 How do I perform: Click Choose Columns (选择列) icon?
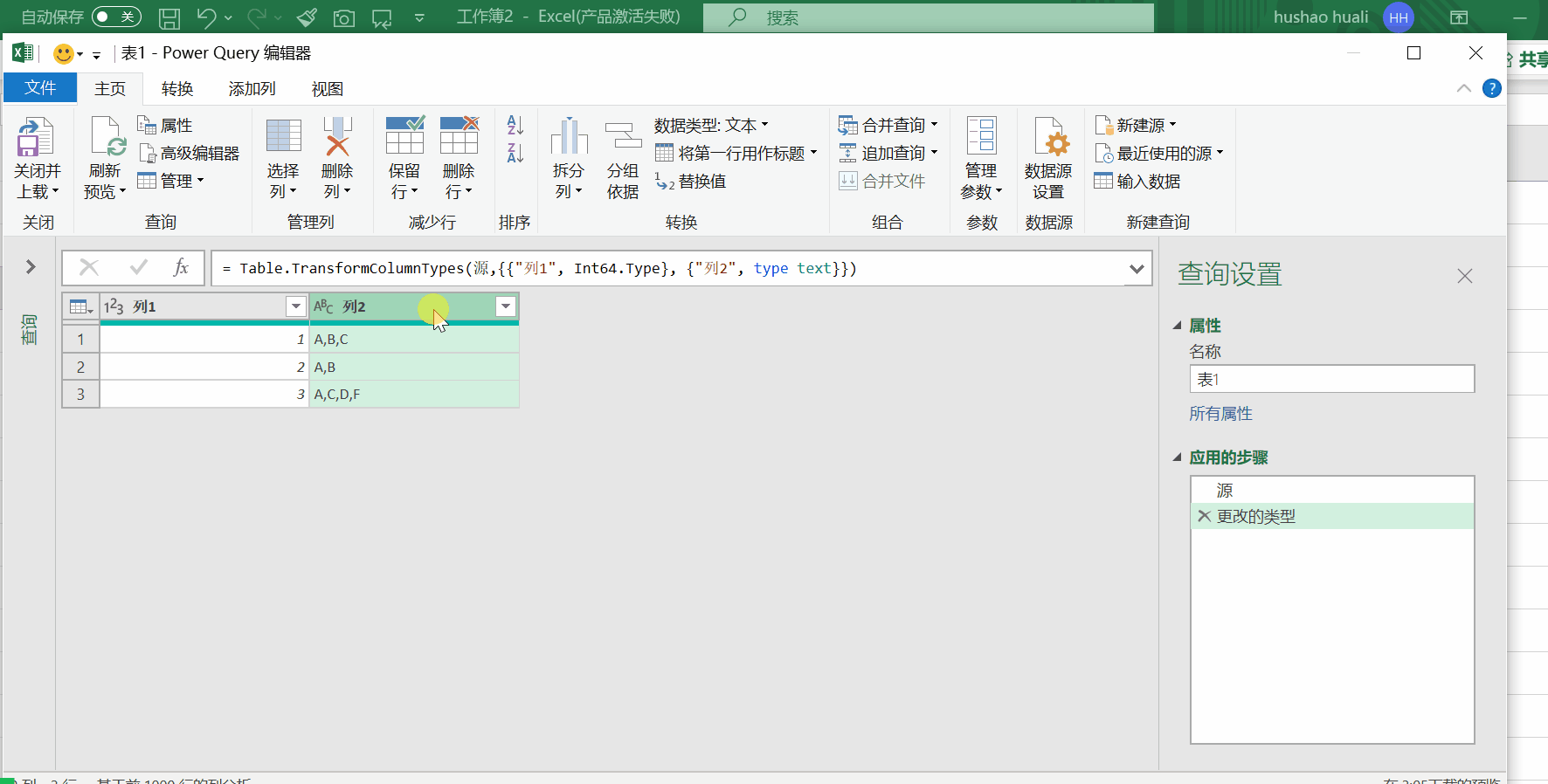pos(284,137)
